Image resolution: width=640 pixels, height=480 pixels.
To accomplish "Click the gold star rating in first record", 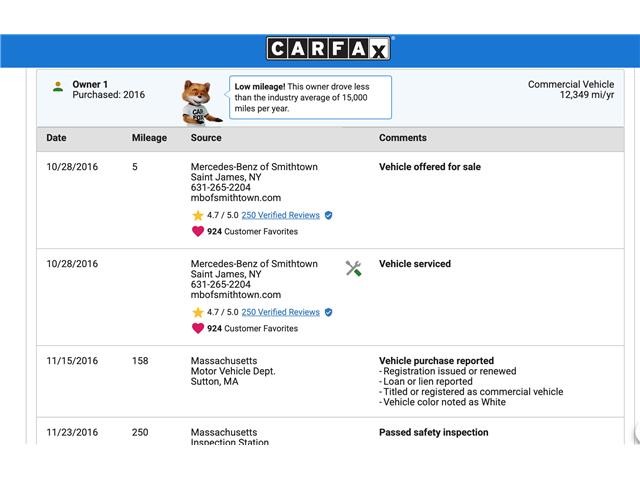I will click(198, 215).
